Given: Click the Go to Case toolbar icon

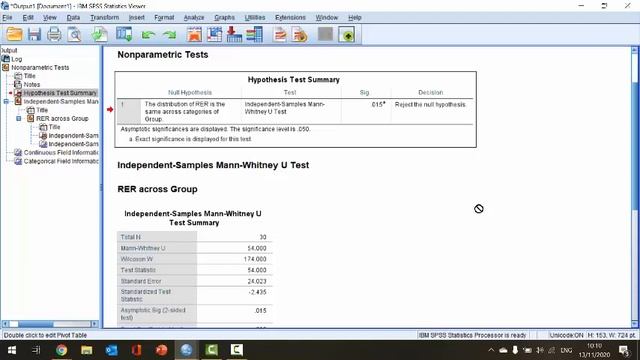Looking at the screenshot, I should (x=214, y=34).
